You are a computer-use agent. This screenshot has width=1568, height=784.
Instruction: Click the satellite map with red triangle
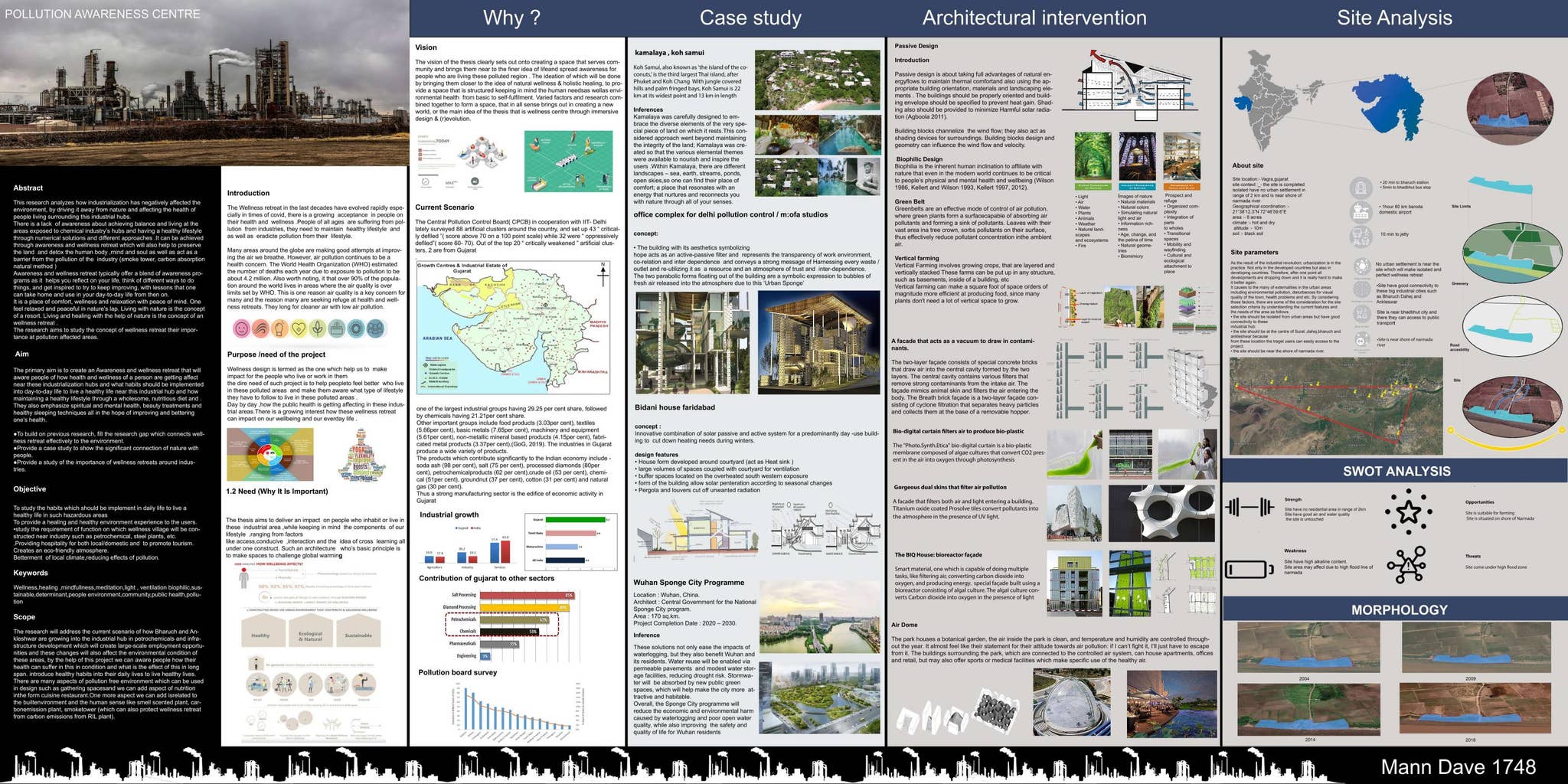(1335, 406)
